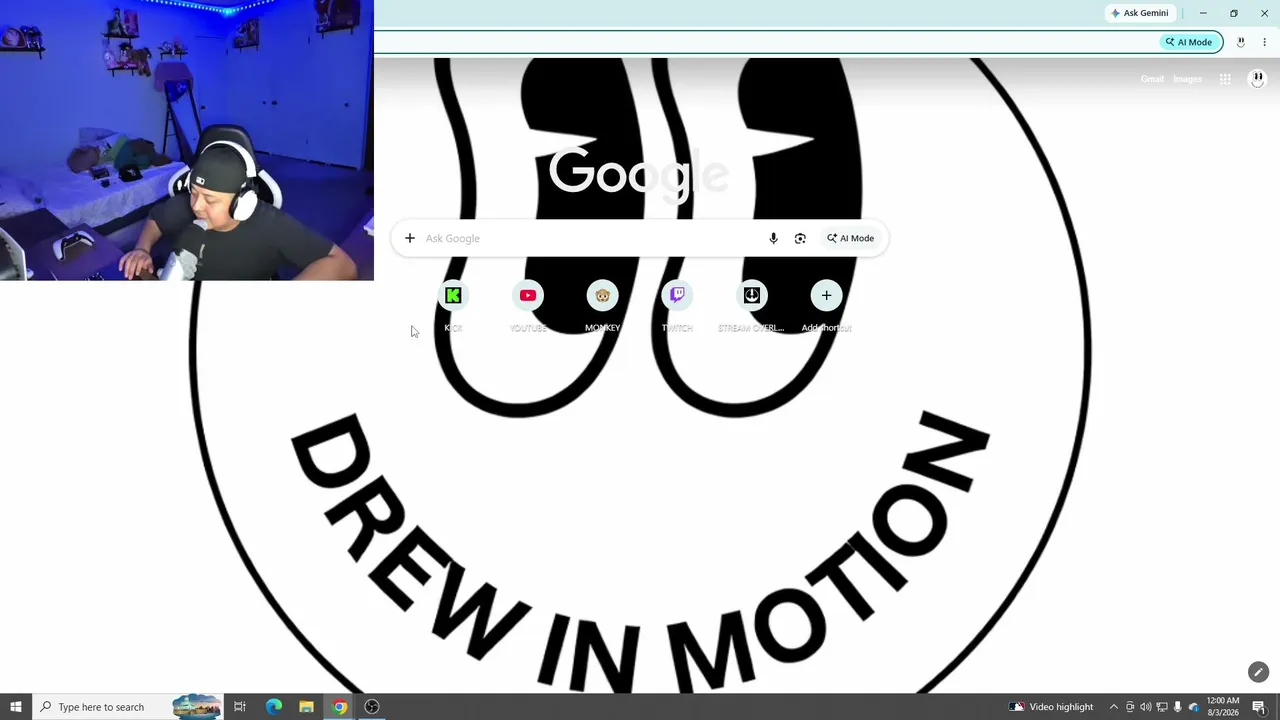The height and width of the screenshot is (720, 1280).
Task: Click the Meet Now tray icon
Action: pyautogui.click(x=1130, y=707)
